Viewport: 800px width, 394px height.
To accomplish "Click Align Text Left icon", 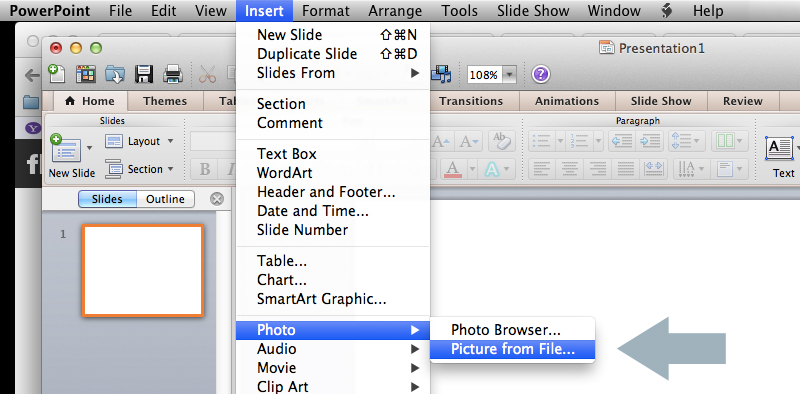I will pyautogui.click(x=541, y=168).
